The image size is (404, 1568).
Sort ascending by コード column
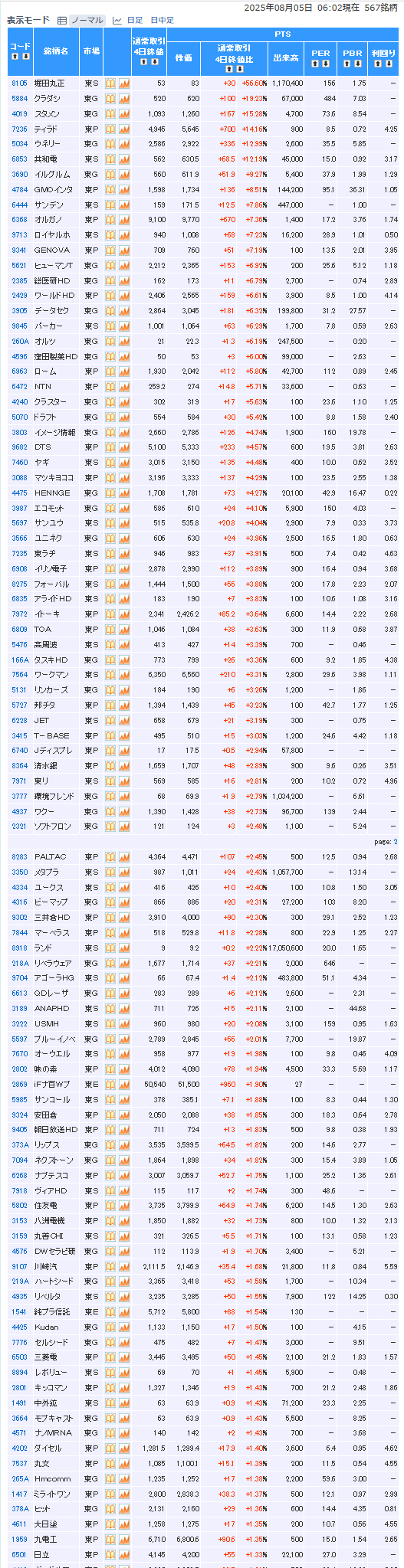pyautogui.click(x=15, y=57)
